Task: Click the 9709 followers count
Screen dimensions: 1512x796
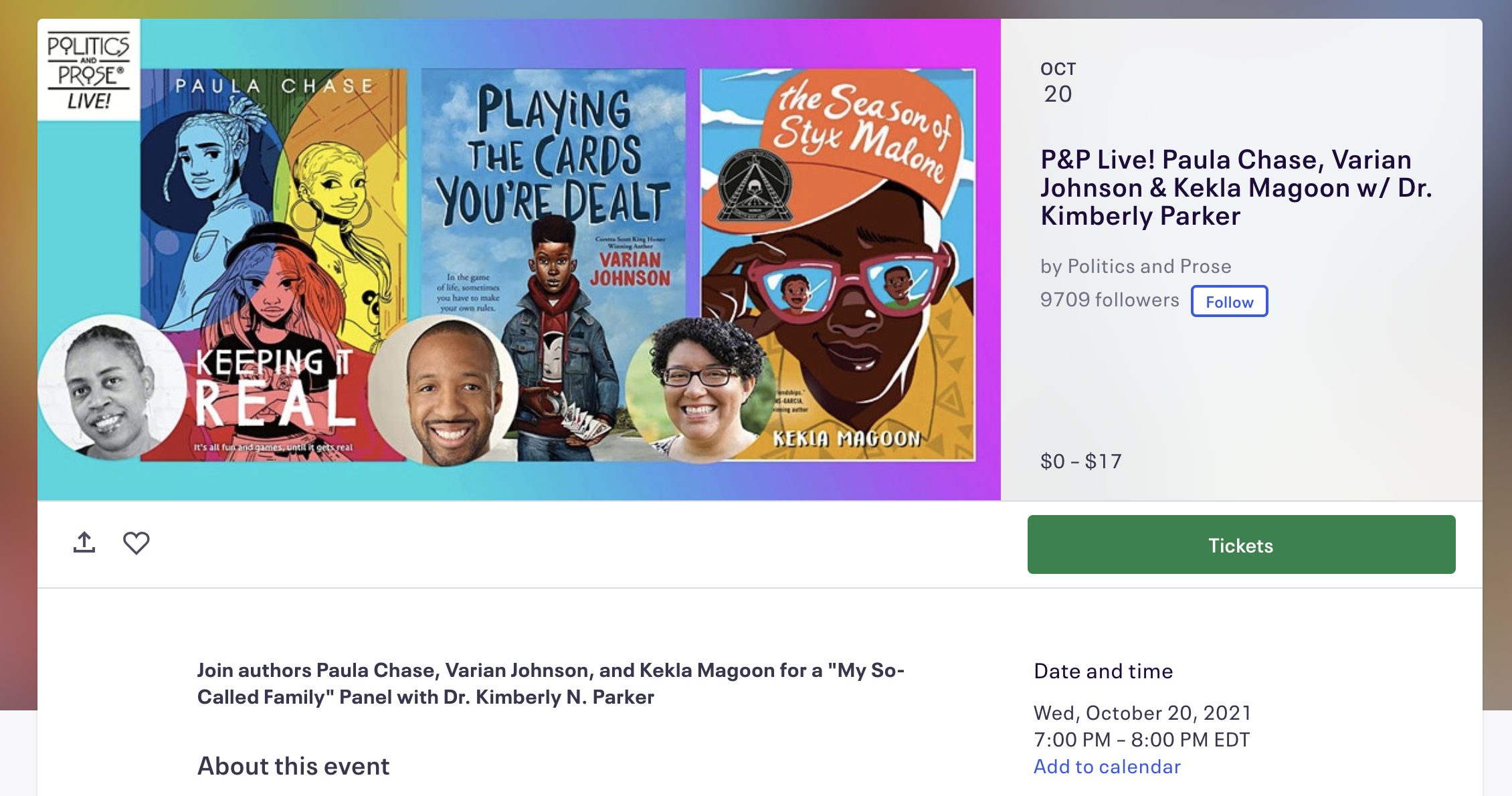Action: click(1109, 300)
